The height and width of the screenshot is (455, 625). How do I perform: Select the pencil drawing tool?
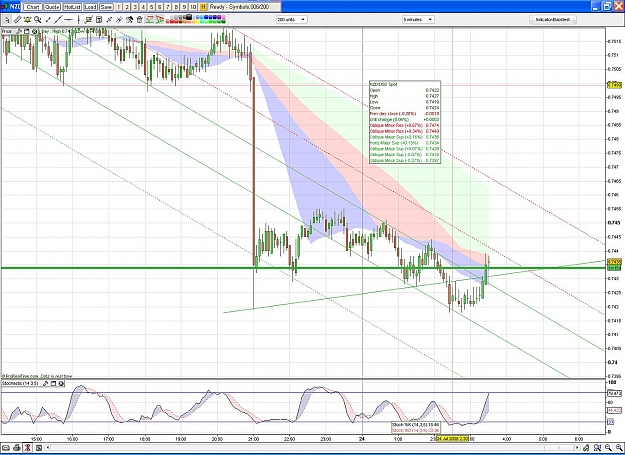click(18, 19)
